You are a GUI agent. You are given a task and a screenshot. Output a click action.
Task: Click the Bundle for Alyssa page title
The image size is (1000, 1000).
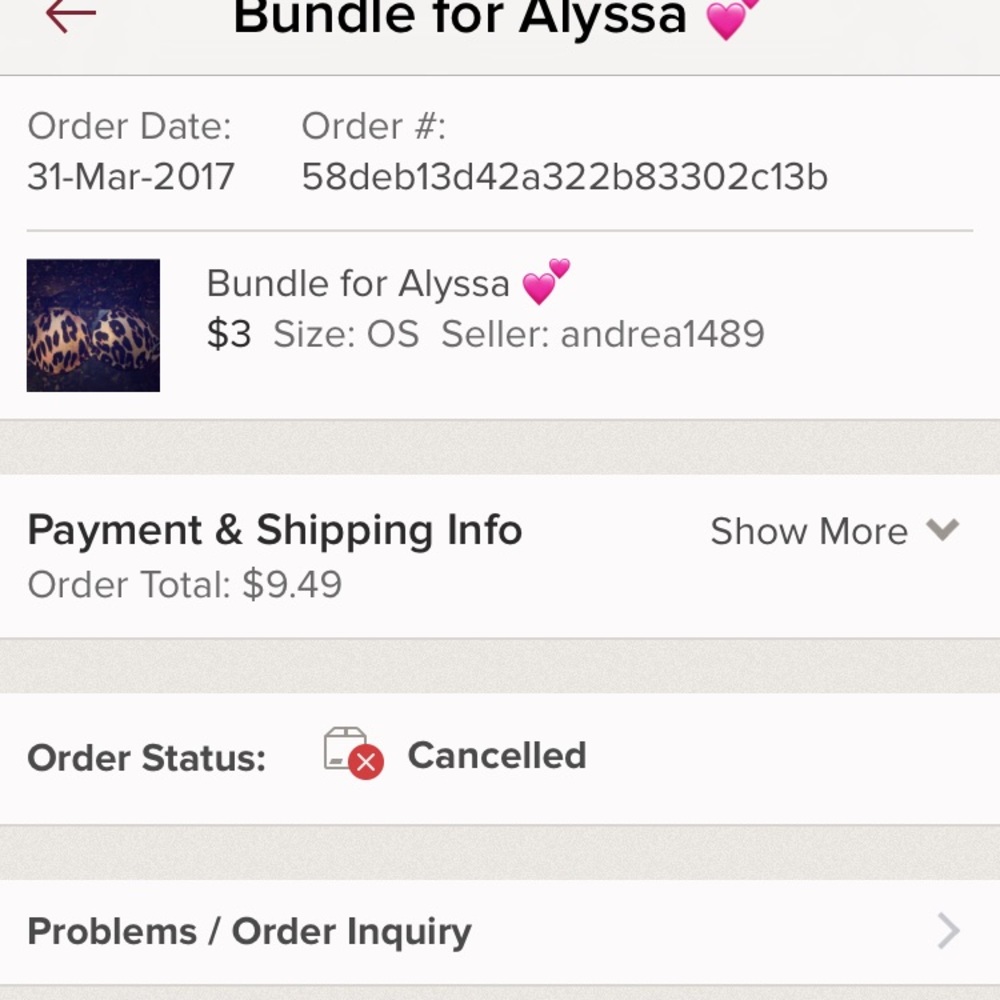tap(459, 16)
